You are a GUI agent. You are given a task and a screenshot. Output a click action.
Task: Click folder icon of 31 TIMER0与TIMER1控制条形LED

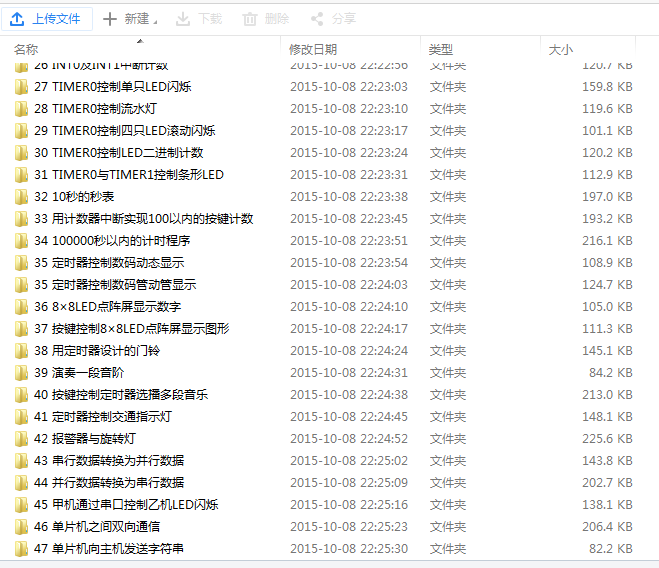tap(21, 175)
